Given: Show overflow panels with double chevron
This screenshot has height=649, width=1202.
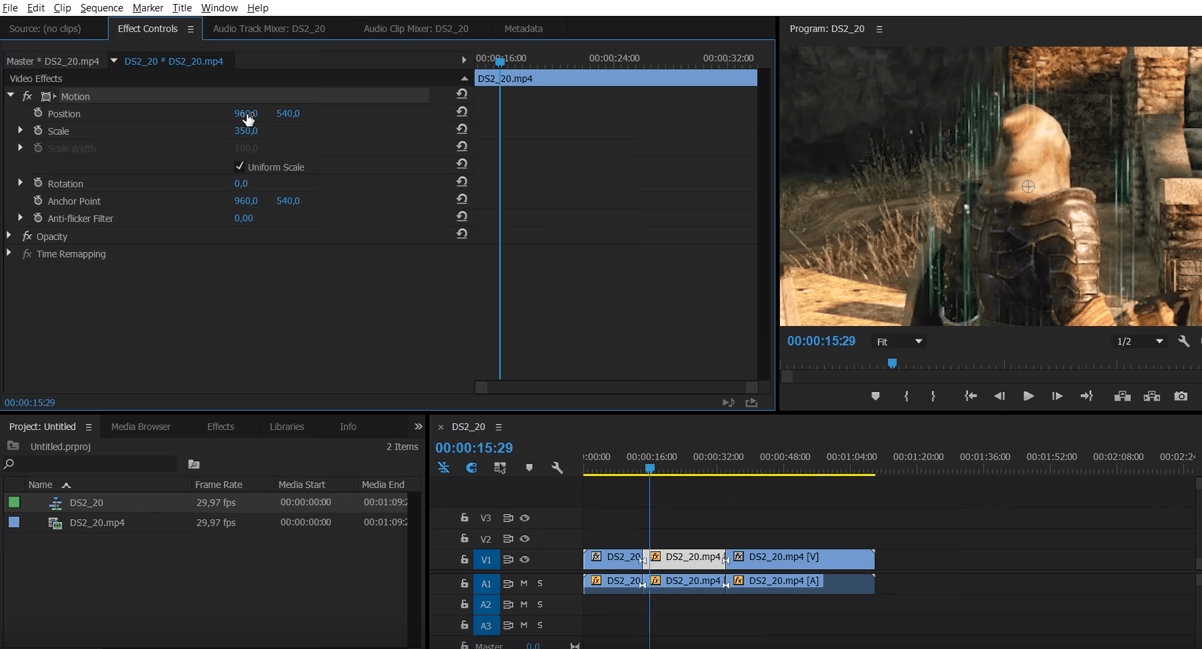Looking at the screenshot, I should click(x=418, y=426).
